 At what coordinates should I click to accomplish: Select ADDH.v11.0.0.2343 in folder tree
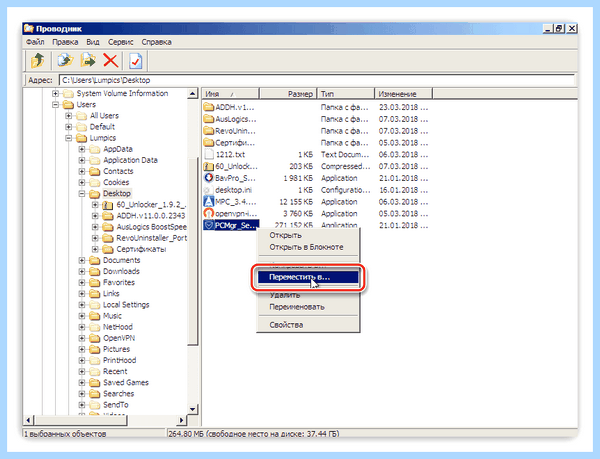click(x=151, y=216)
